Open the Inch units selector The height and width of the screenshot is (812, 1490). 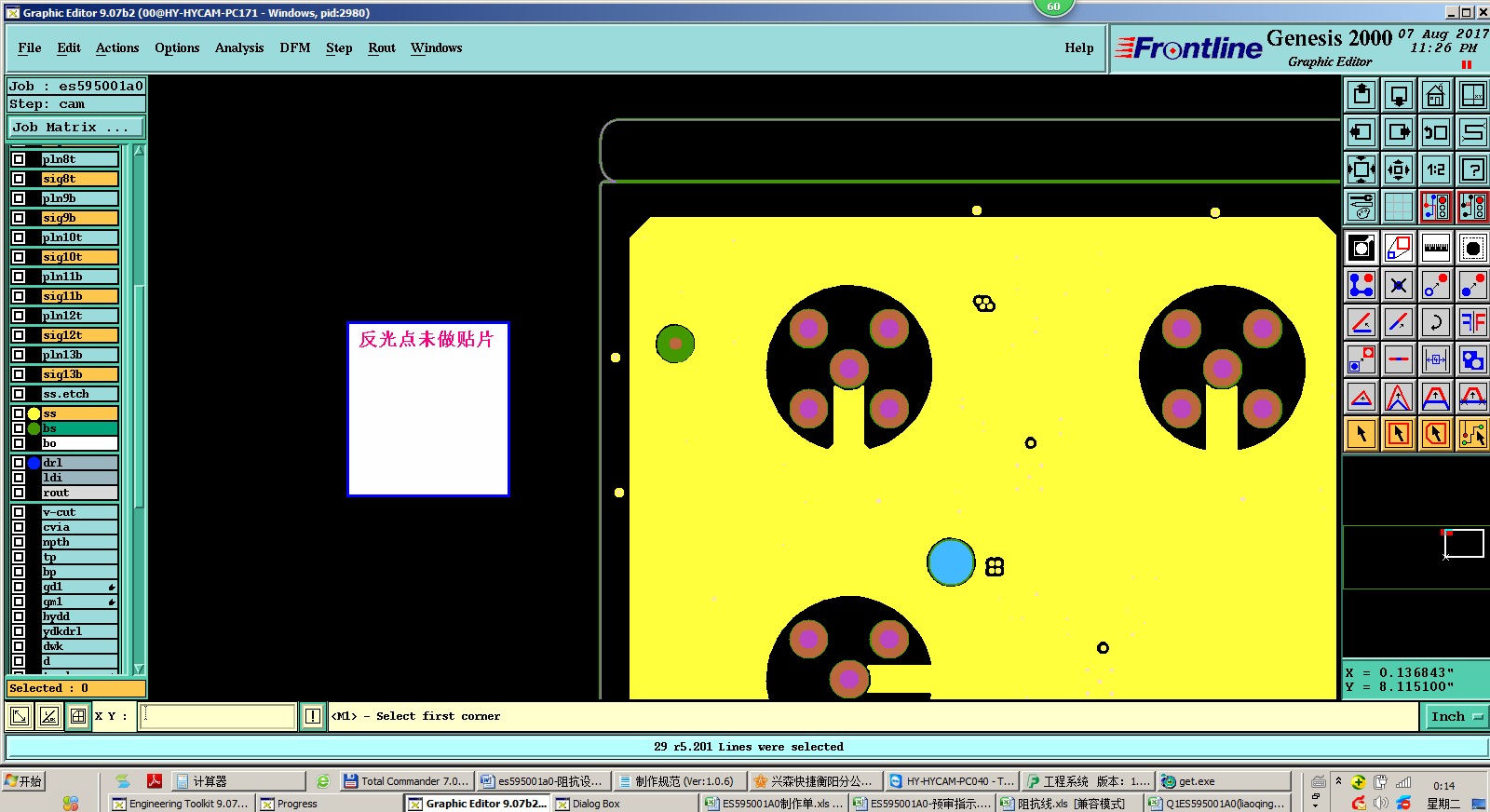pyautogui.click(x=1456, y=716)
